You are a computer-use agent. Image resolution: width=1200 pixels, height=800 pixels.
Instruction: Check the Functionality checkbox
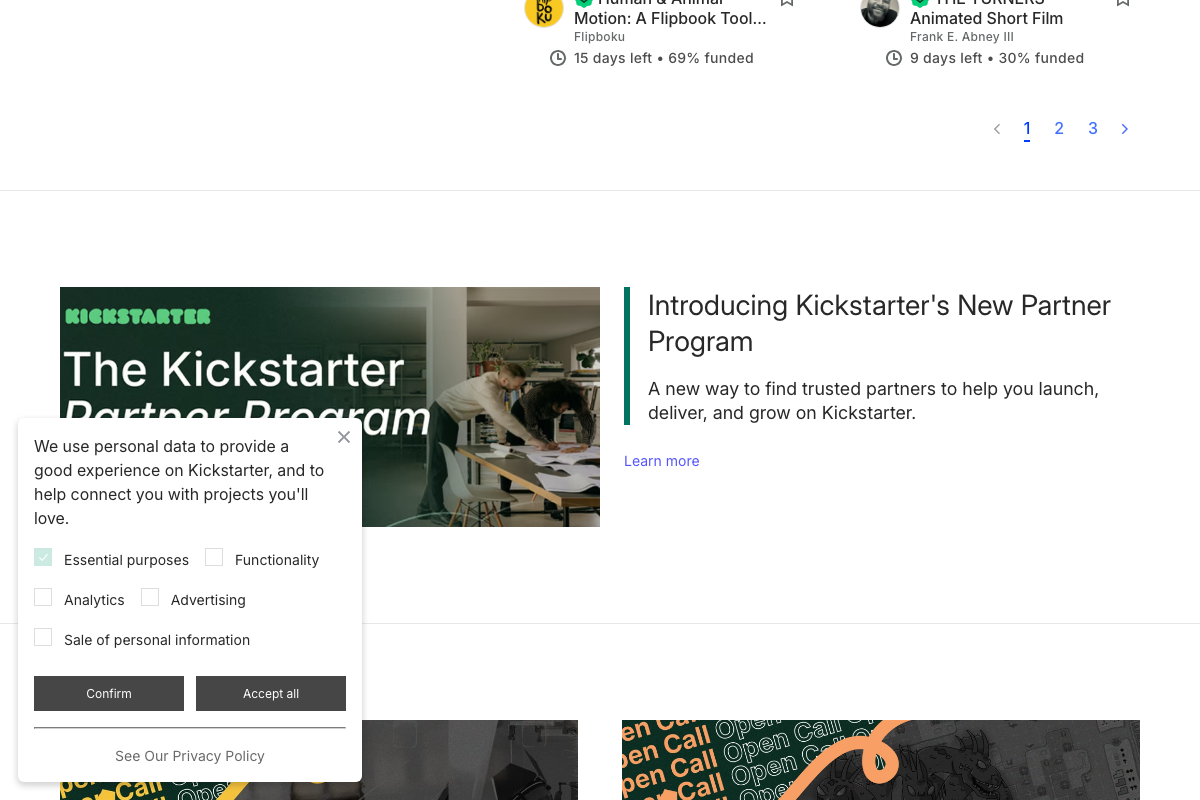pos(214,556)
